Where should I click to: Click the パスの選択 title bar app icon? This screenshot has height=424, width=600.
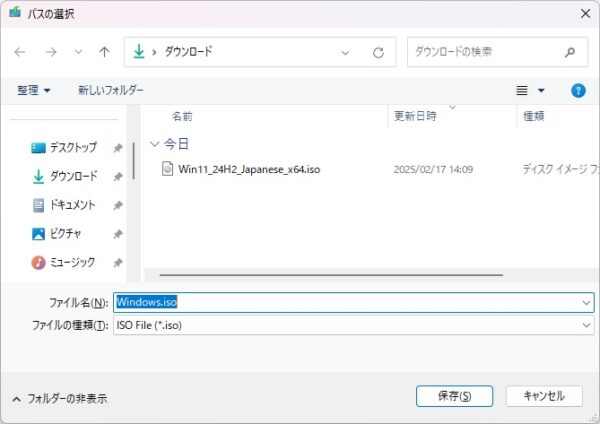coord(15,13)
